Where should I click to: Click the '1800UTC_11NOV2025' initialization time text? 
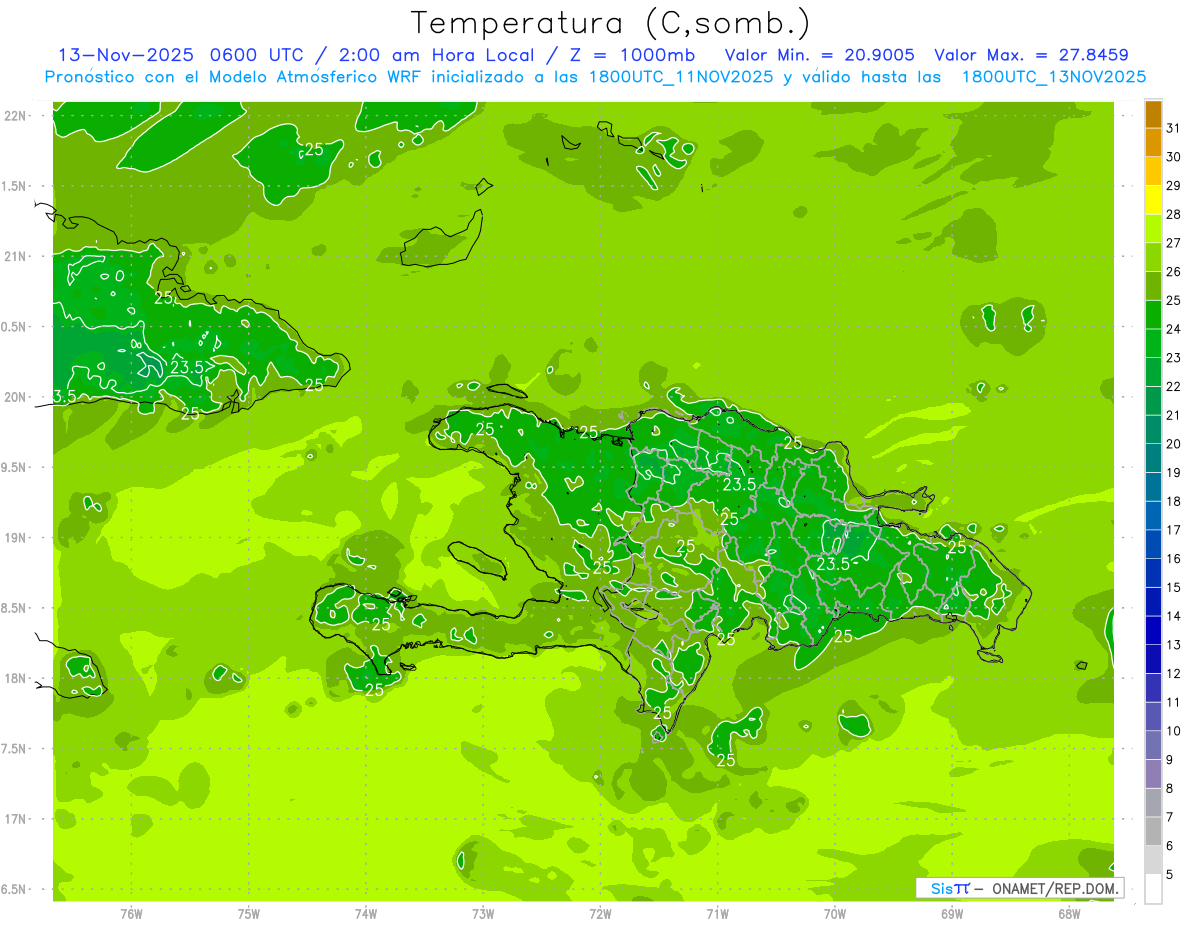684,77
